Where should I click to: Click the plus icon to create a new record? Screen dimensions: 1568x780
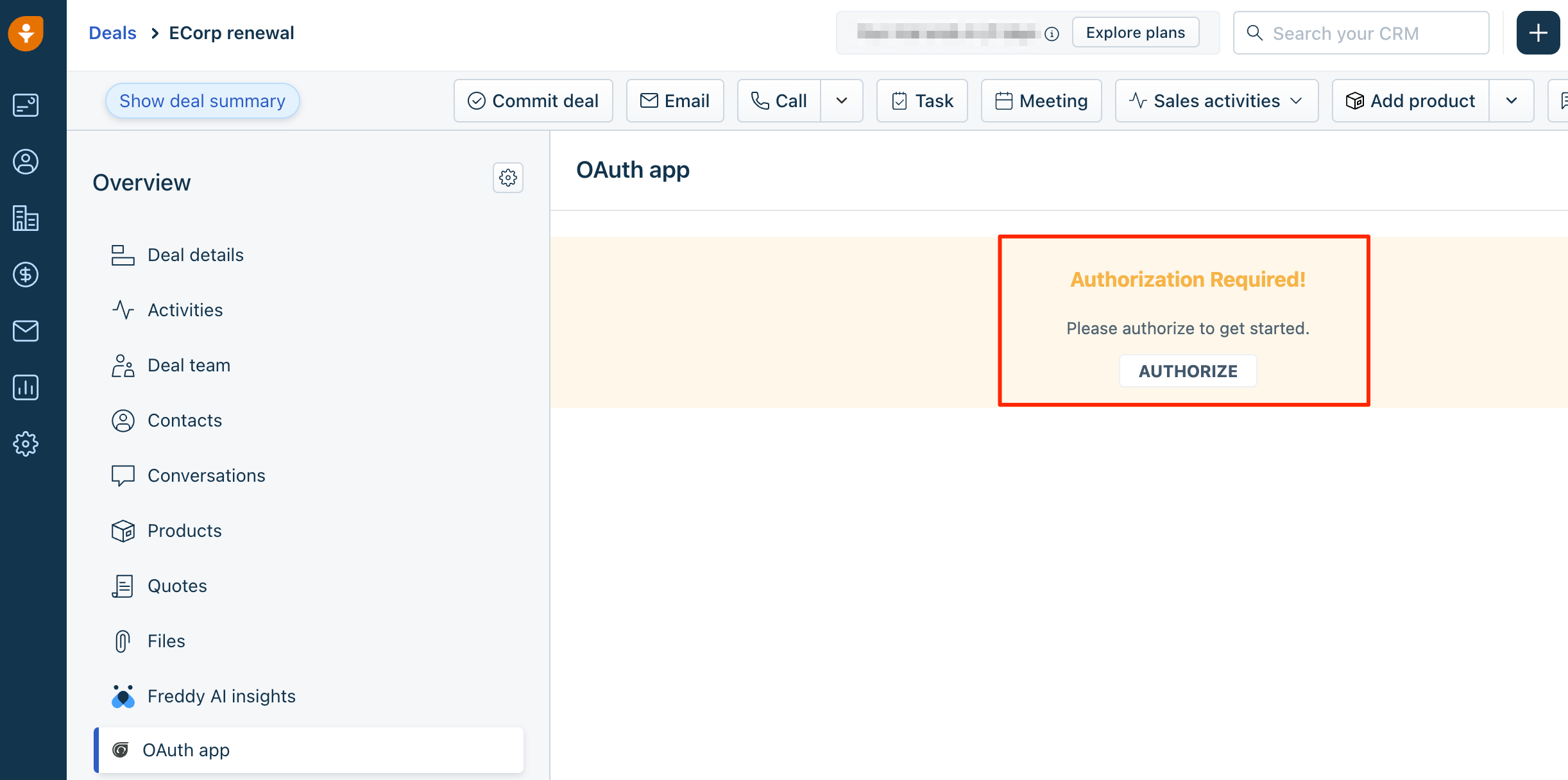1537,32
